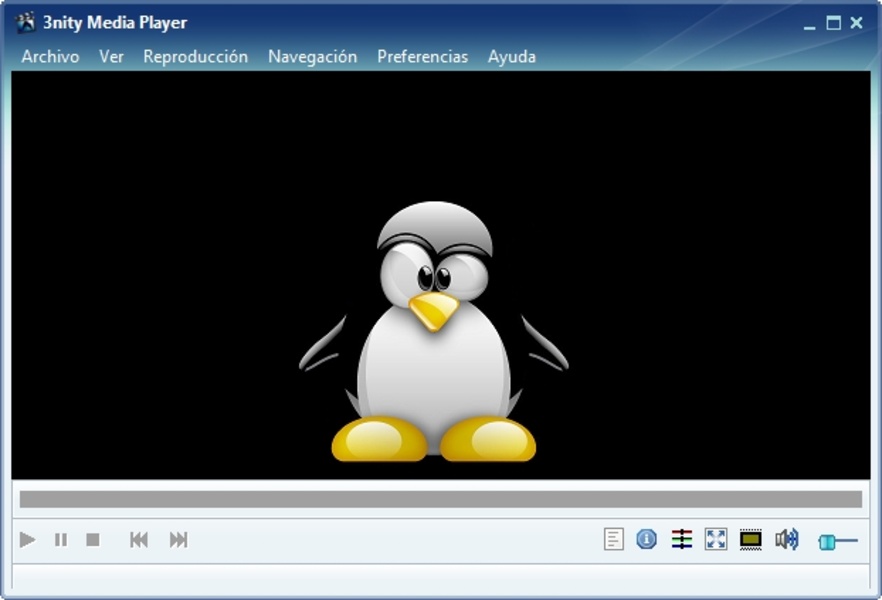This screenshot has height=600, width=882.
Task: Click the 3nity Media Player title icon
Action: point(25,22)
